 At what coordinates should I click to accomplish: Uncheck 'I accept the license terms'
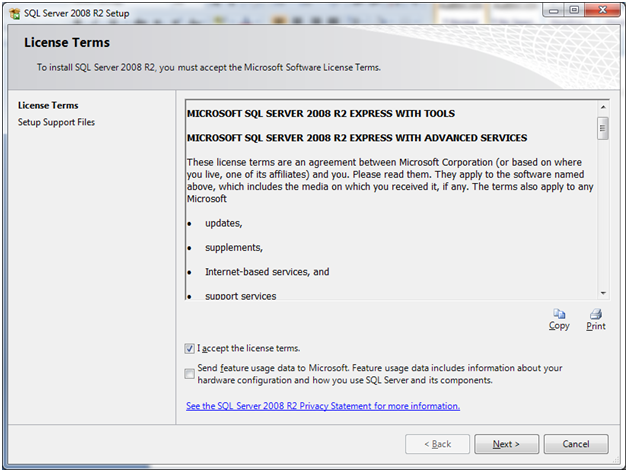tap(189, 348)
